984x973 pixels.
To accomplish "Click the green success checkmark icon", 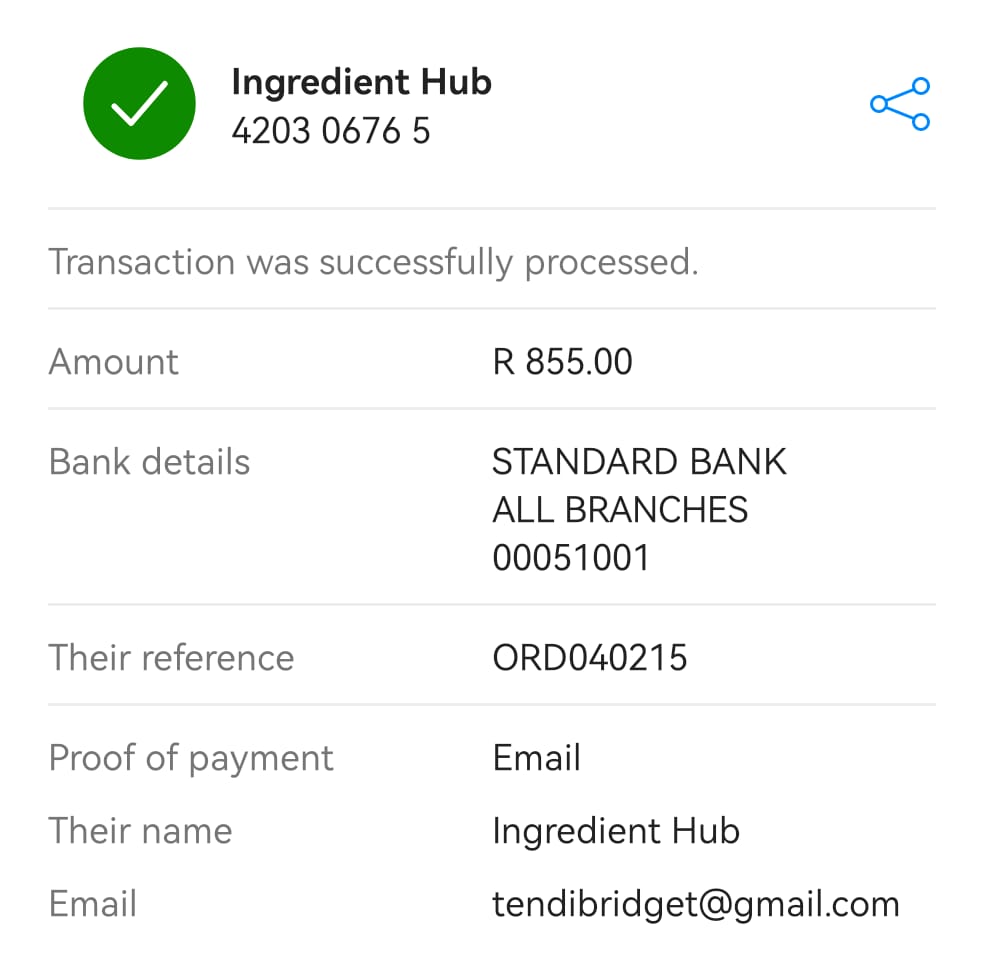I will pos(139,104).
